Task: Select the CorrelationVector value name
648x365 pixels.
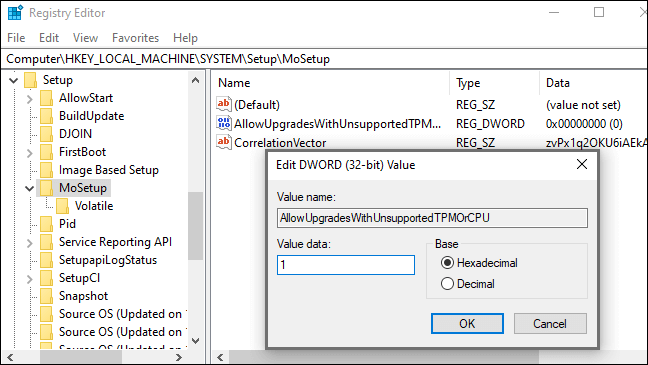Action: 280,143
